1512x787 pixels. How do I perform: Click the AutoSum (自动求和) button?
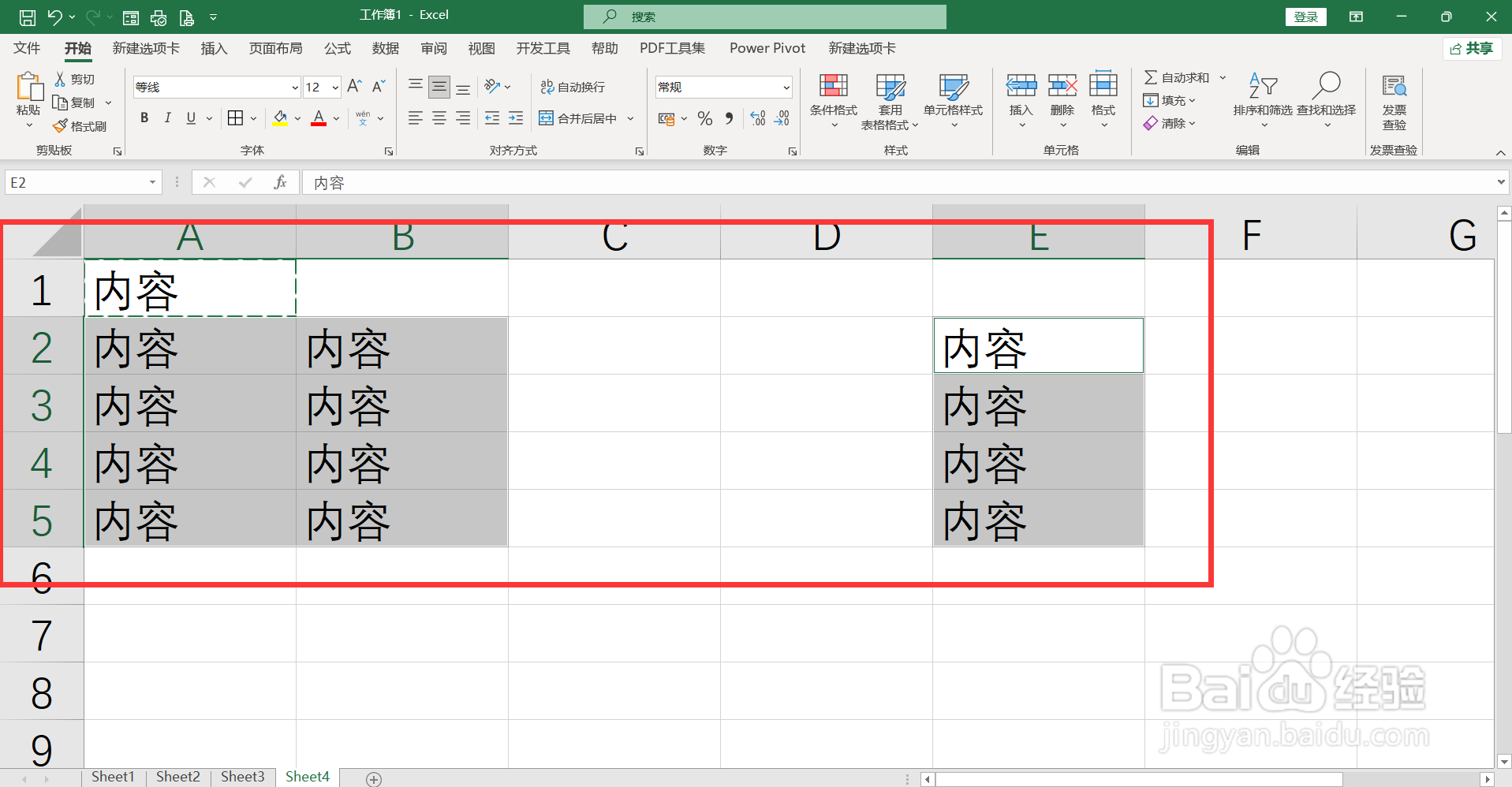[x=1176, y=77]
